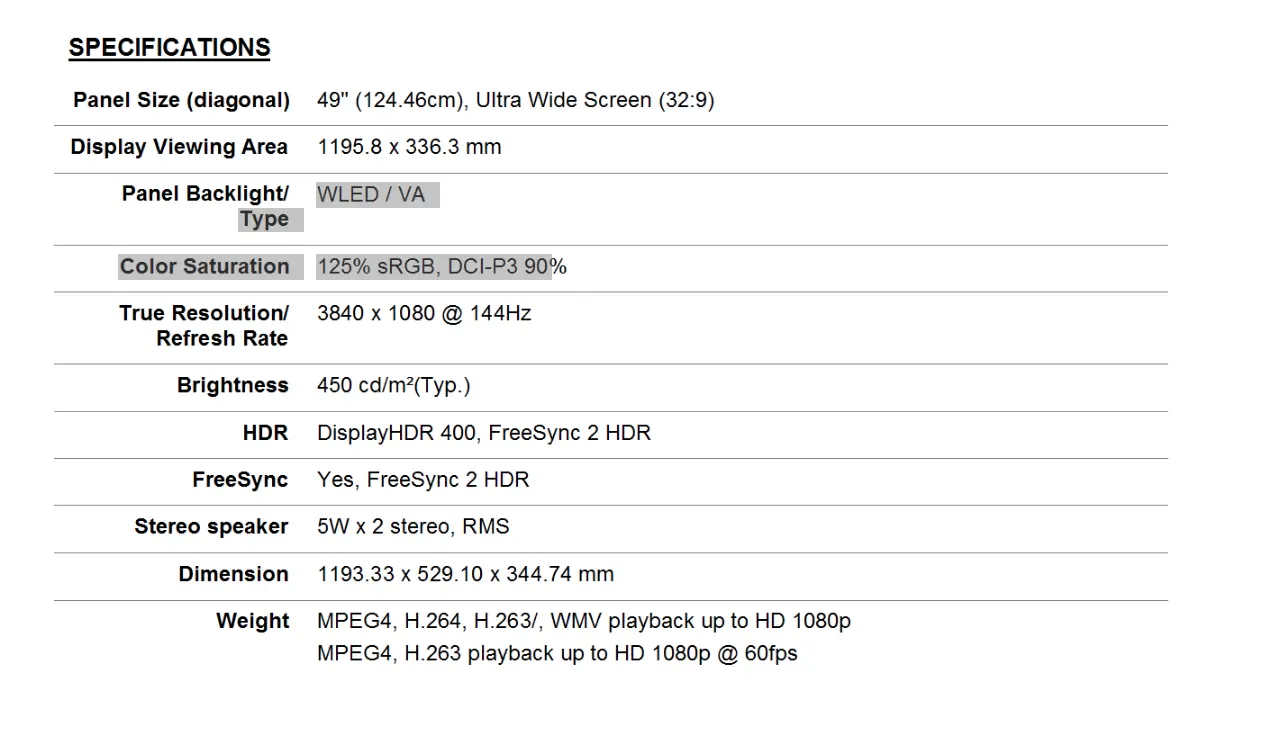Click the highlighted Color Saturation label
The height and width of the screenshot is (738, 1270).
click(x=204, y=266)
